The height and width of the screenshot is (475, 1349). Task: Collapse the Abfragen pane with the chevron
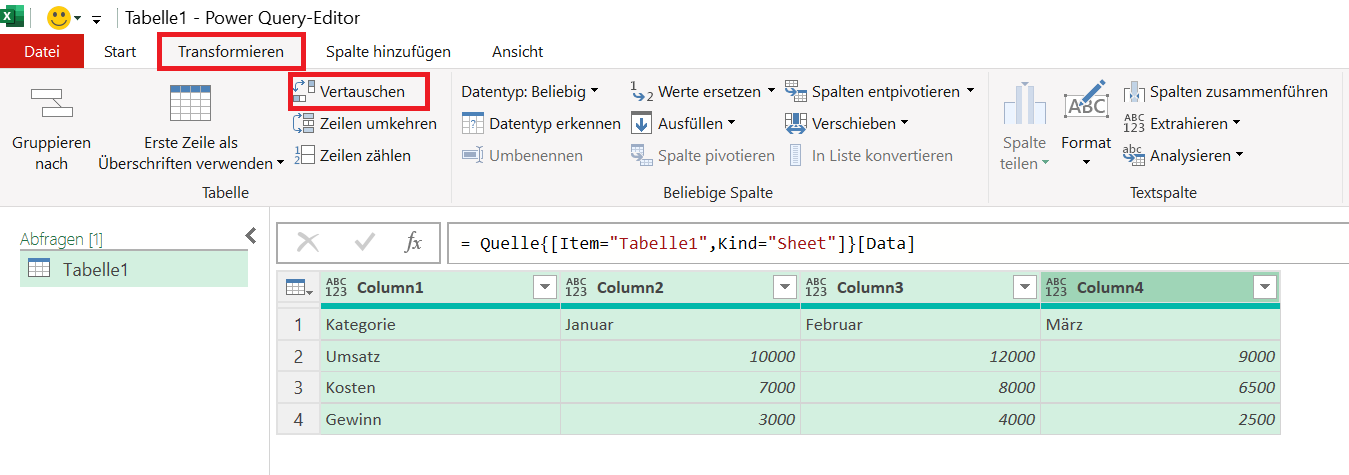[251, 236]
